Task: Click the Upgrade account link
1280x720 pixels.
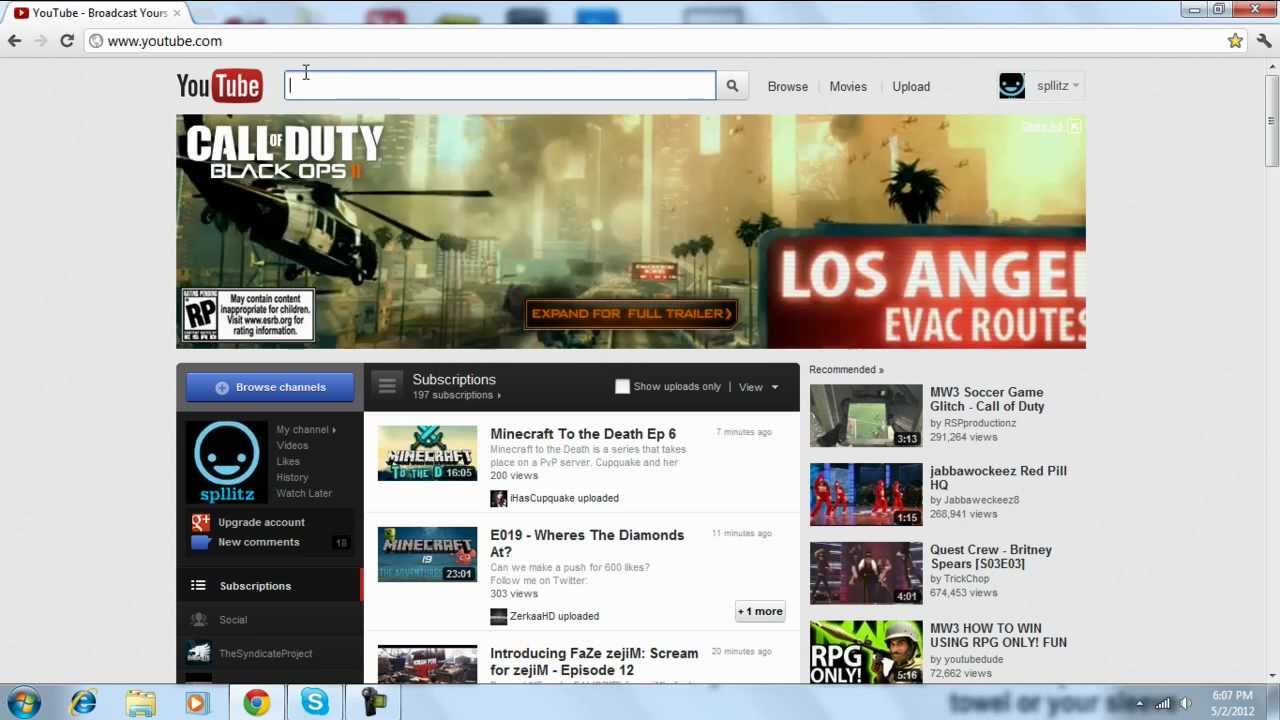Action: click(x=261, y=522)
